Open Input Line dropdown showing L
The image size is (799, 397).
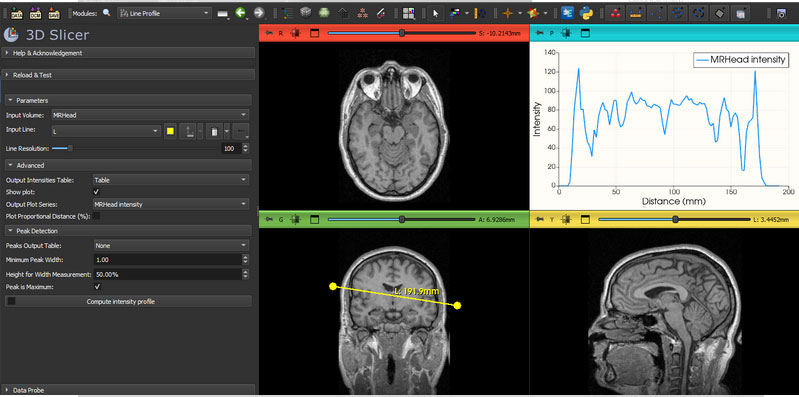pyautogui.click(x=106, y=131)
